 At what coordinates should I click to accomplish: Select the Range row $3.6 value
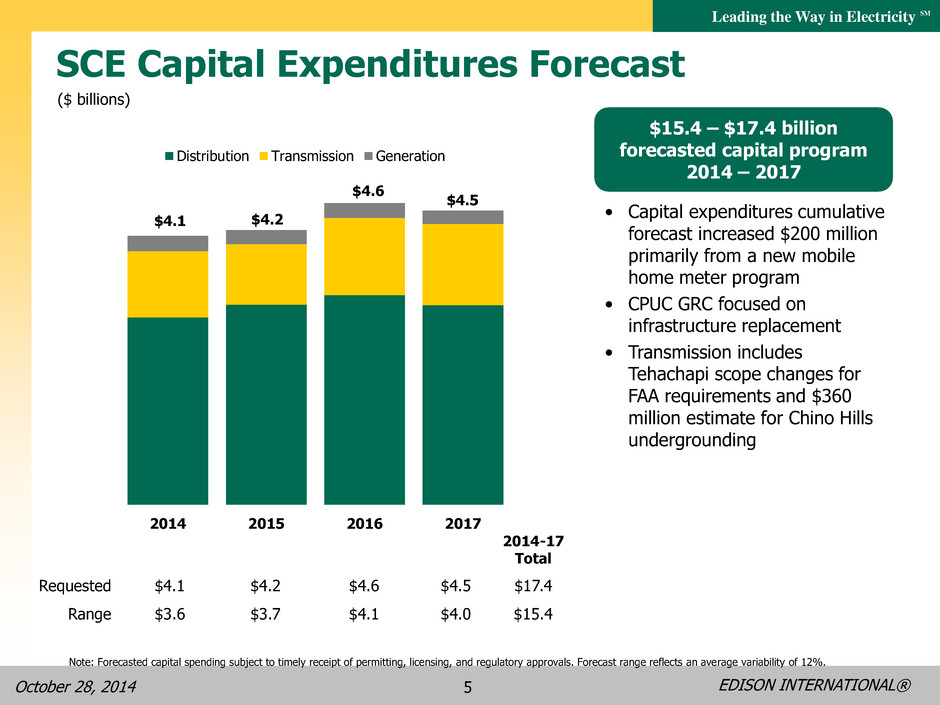coord(170,614)
